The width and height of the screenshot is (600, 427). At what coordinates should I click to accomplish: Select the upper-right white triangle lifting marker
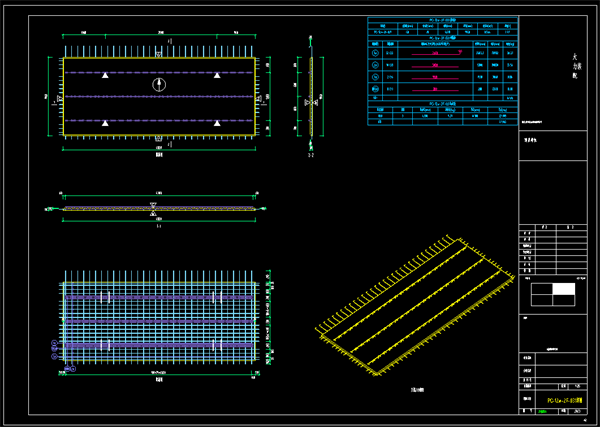[217, 75]
